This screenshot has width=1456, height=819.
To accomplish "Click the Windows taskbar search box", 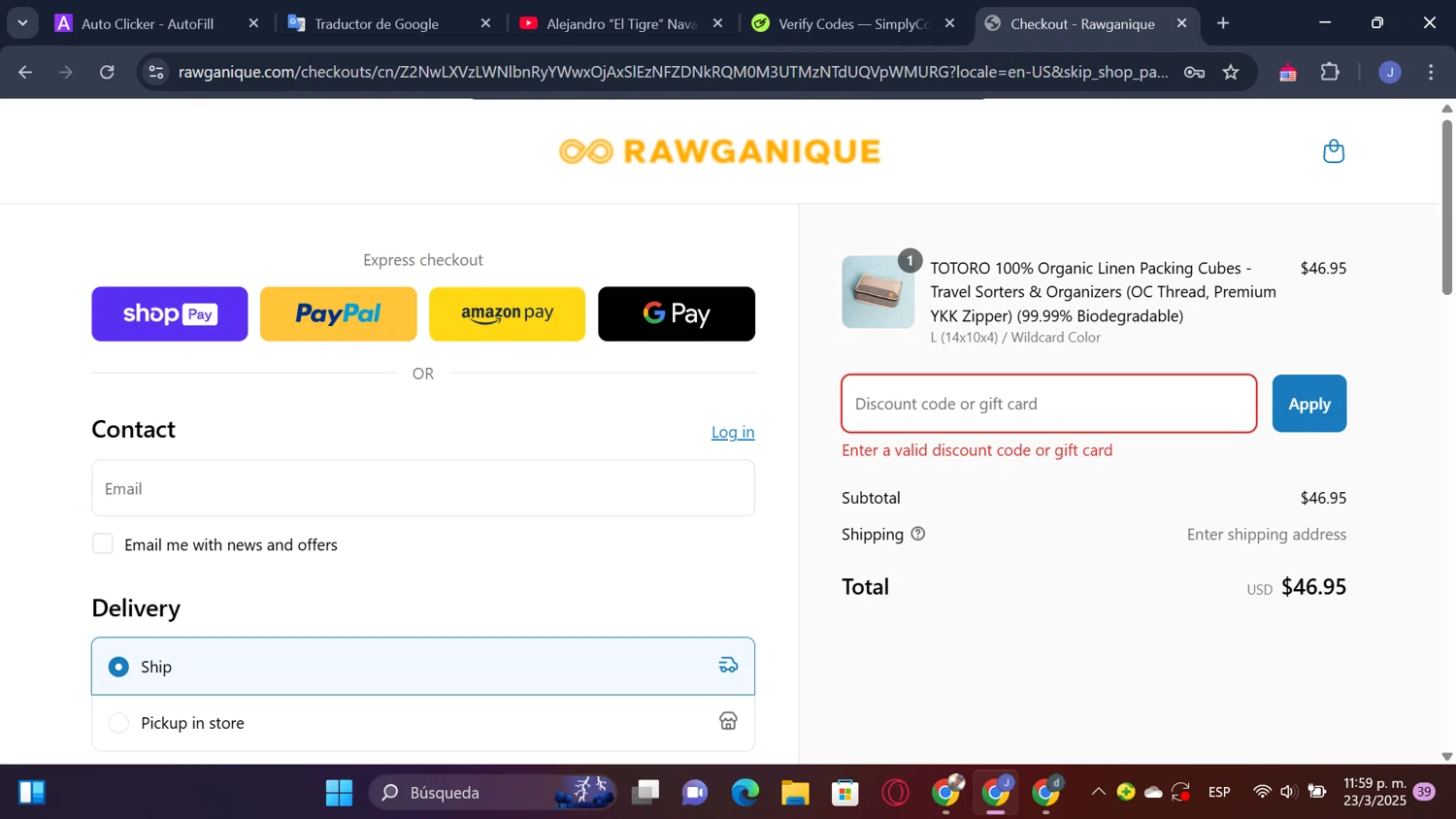I will tap(492, 793).
